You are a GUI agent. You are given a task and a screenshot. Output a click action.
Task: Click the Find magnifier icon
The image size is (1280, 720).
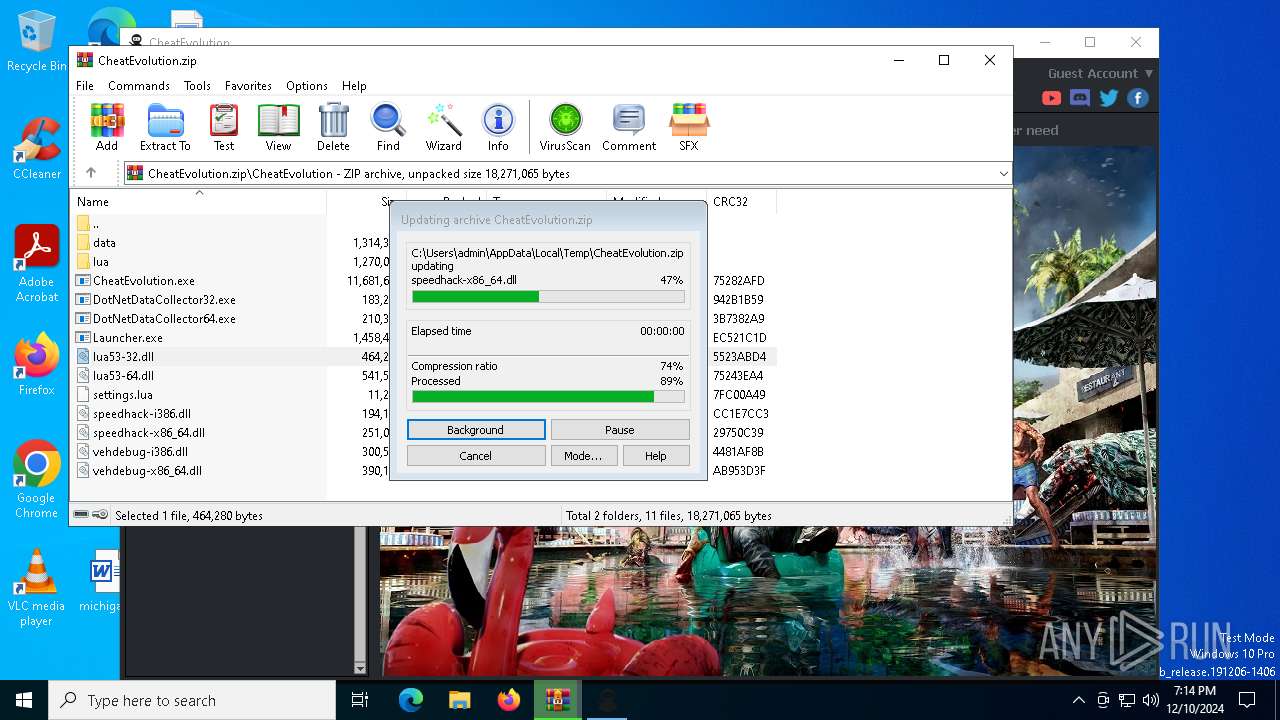[x=388, y=127]
